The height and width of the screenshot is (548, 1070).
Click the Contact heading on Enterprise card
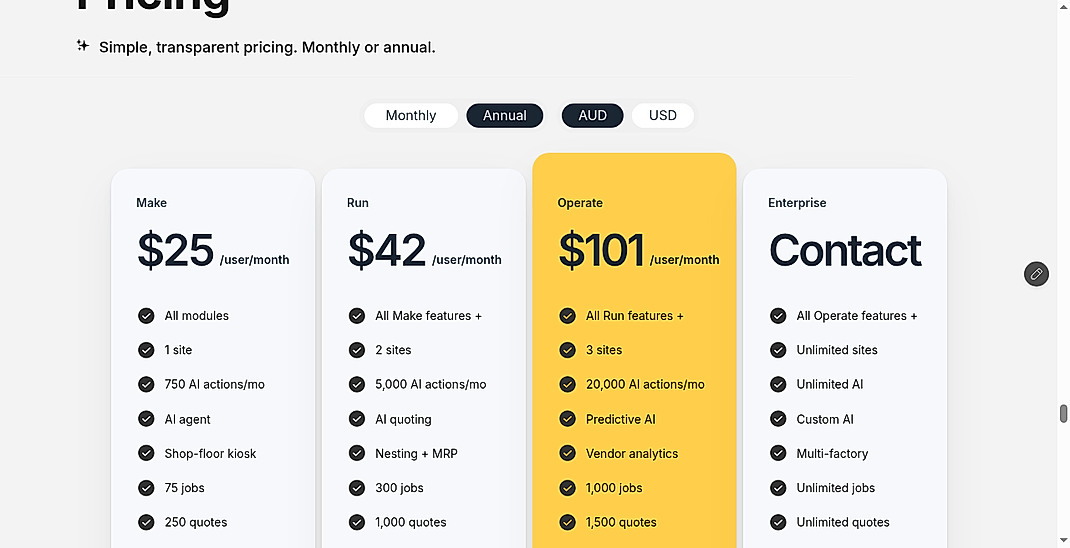(x=845, y=250)
